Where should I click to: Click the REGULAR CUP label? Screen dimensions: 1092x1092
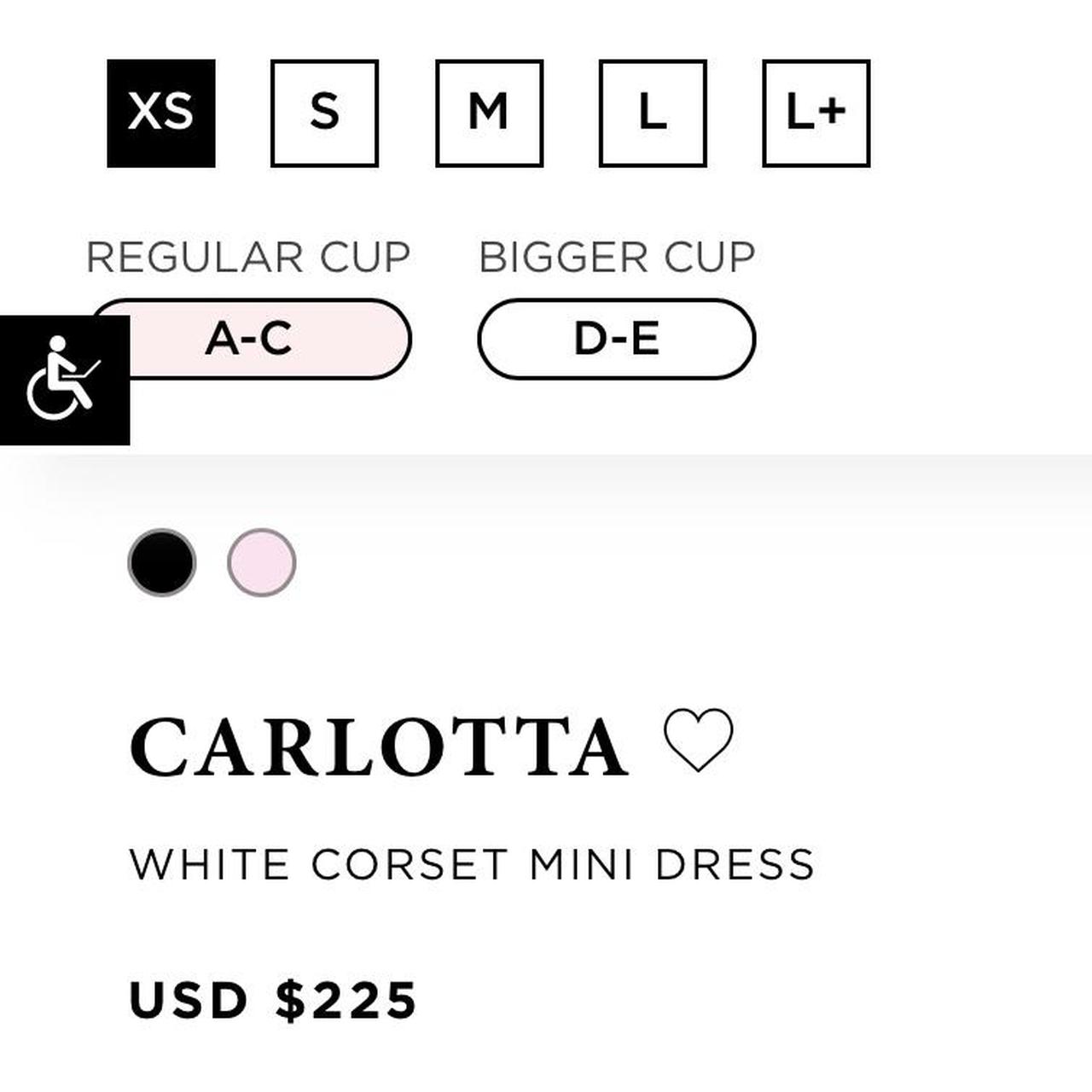(x=248, y=258)
